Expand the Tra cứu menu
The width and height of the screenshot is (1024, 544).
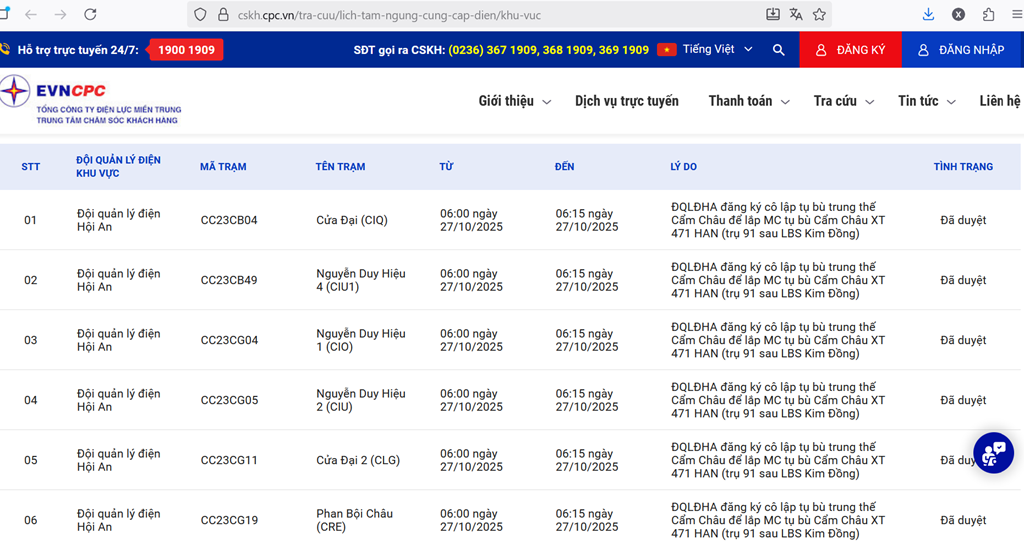coord(843,101)
